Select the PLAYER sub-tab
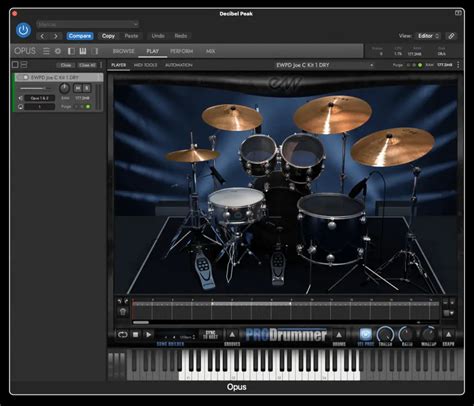 (x=119, y=65)
